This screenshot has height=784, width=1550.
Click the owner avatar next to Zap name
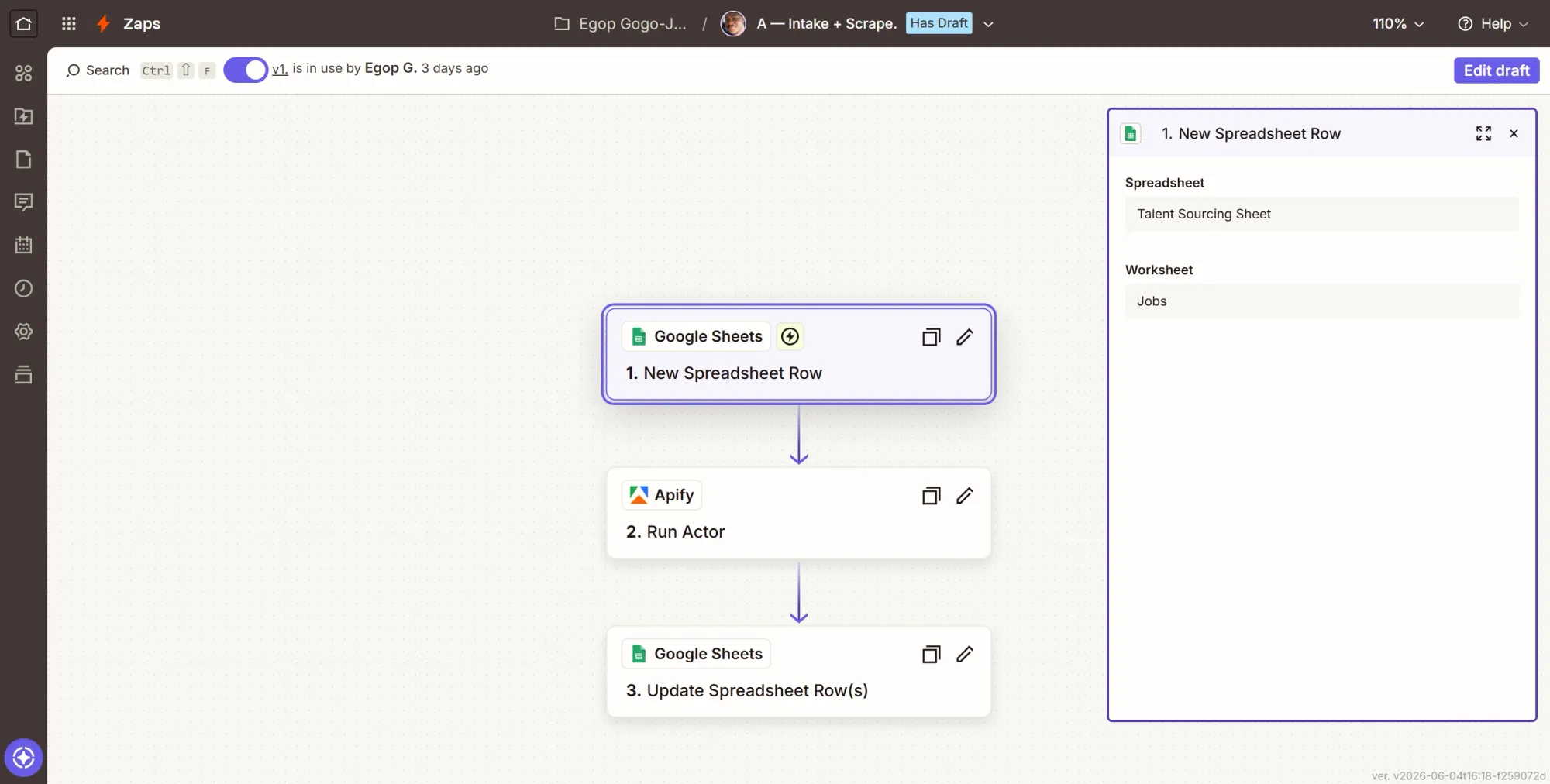click(732, 23)
